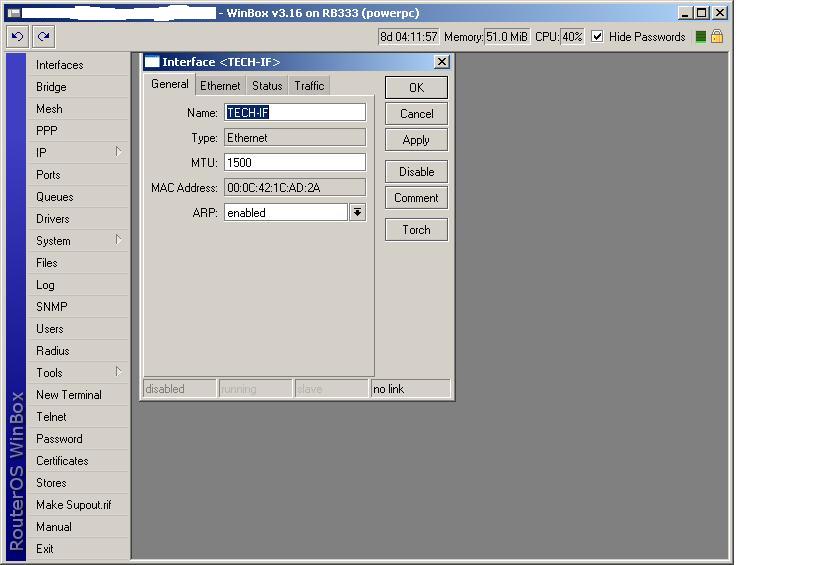Launch New Terminal from sidebar
The width and height of the screenshot is (840, 565).
coord(78,395)
